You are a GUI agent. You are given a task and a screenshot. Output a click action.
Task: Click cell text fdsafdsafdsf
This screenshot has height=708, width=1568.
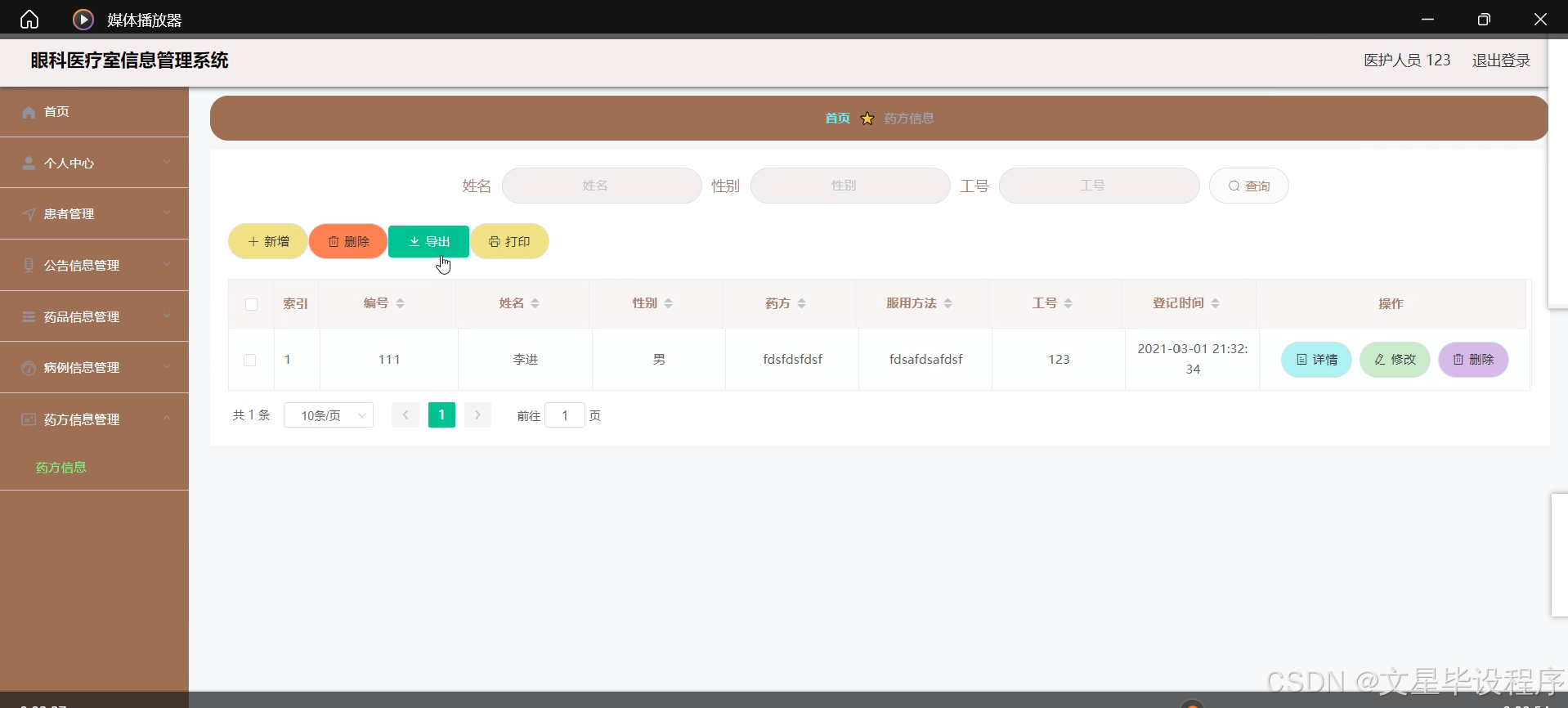coord(925,360)
